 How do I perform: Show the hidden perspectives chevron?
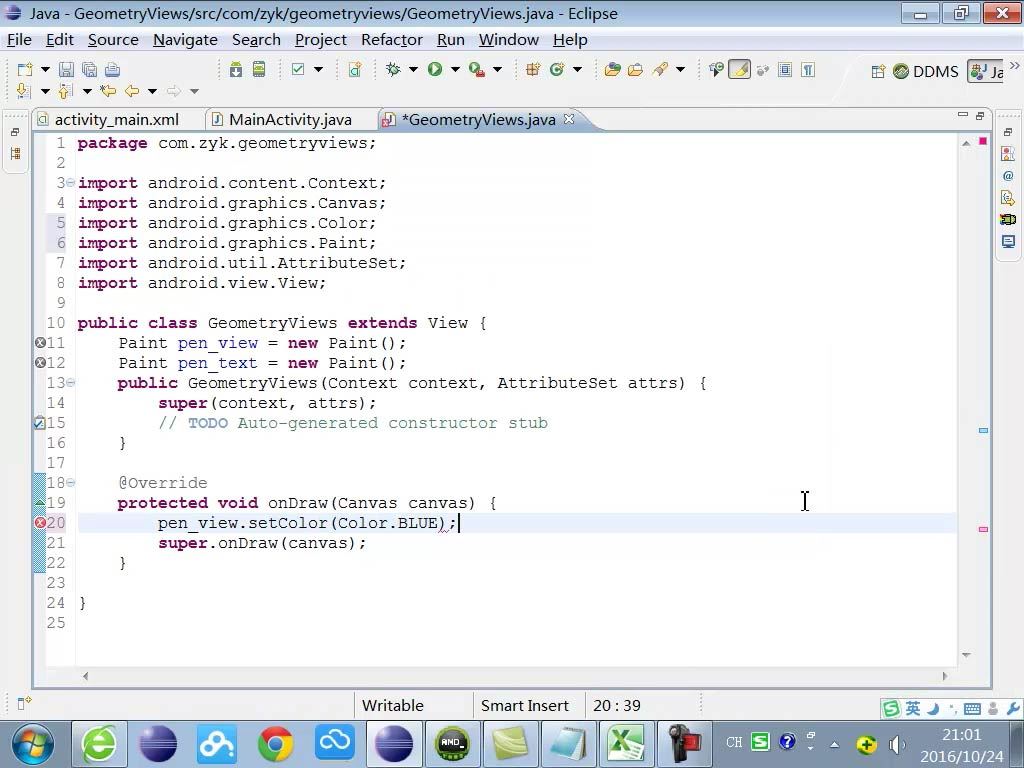coord(1014,66)
